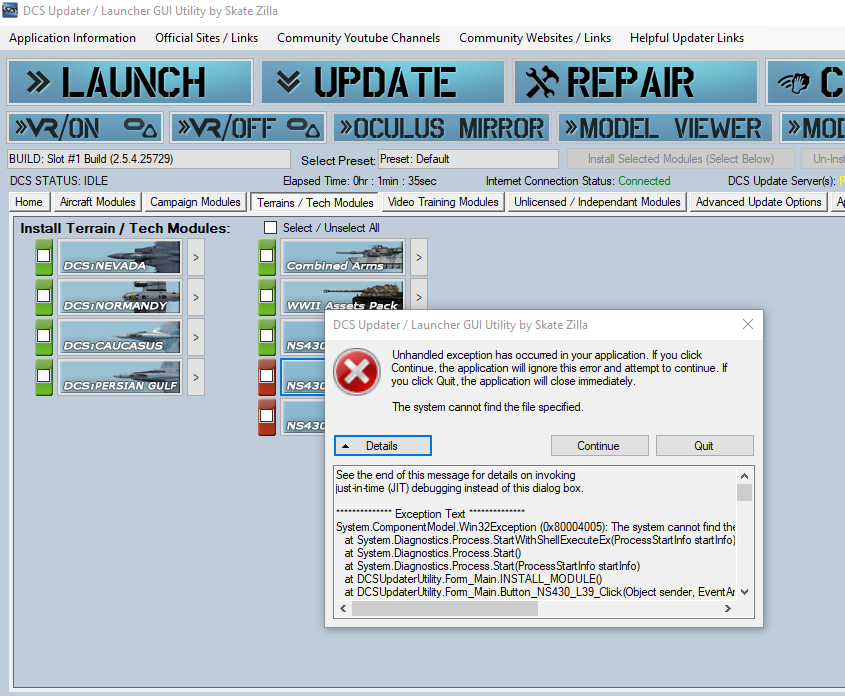845x696 pixels.
Task: Launch with VR/OFF
Action: 248,128
